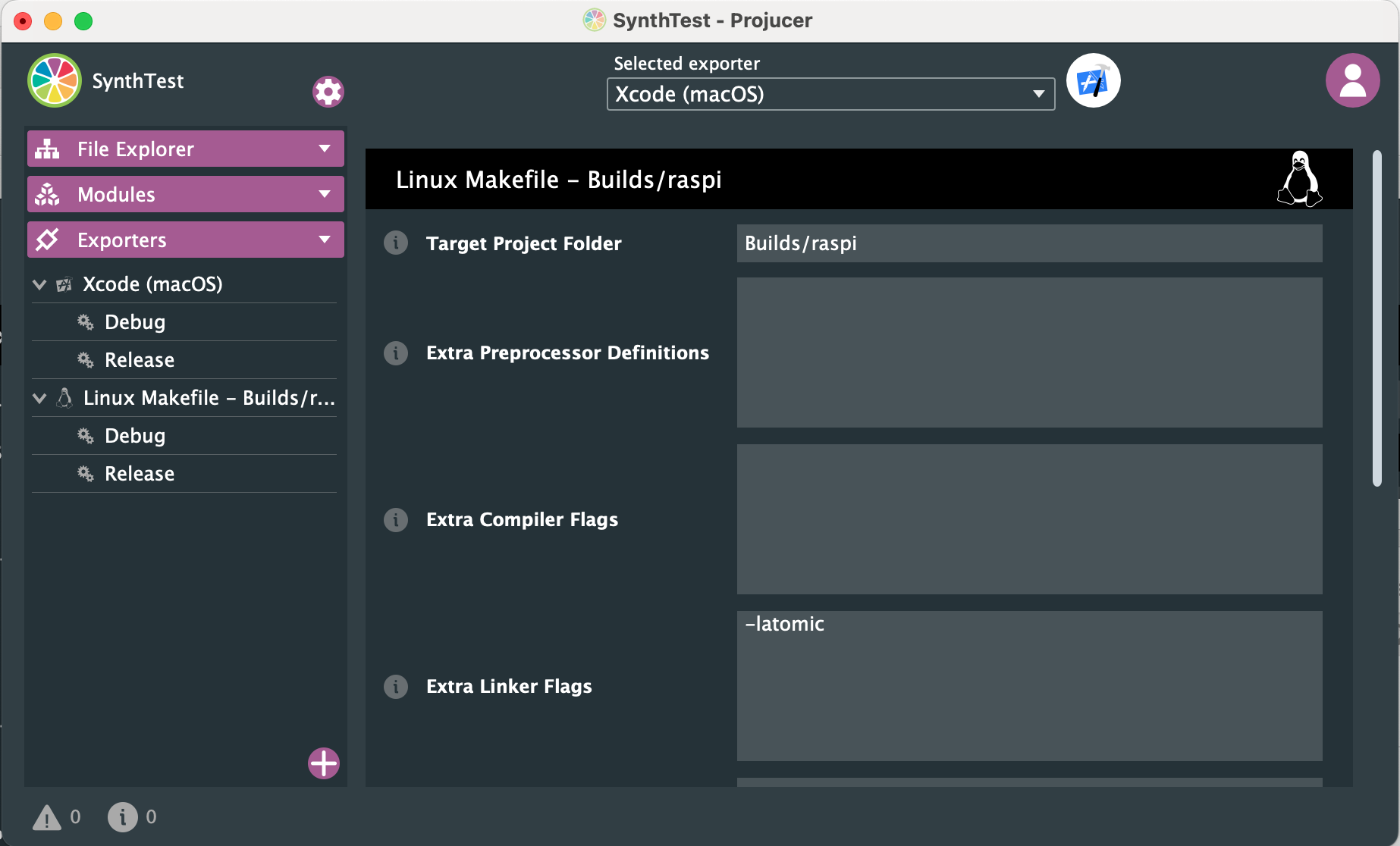Screen dimensions: 1400x846
Task: Click the Extra Preprocessor Definitions text box
Action: coord(1030,352)
